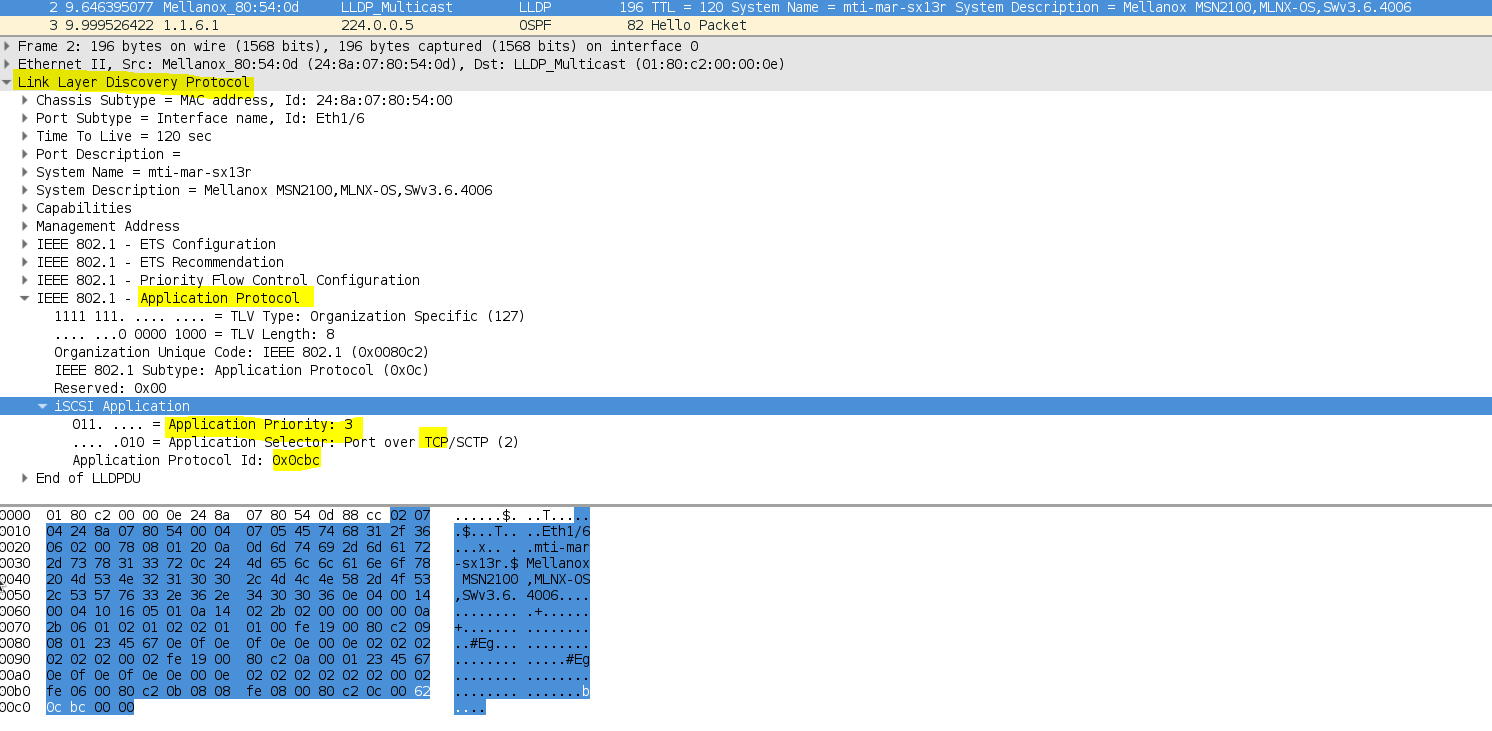The height and width of the screenshot is (731, 1492).
Task: Expand "Port Subtype = Interface name" entry
Action: point(24,118)
